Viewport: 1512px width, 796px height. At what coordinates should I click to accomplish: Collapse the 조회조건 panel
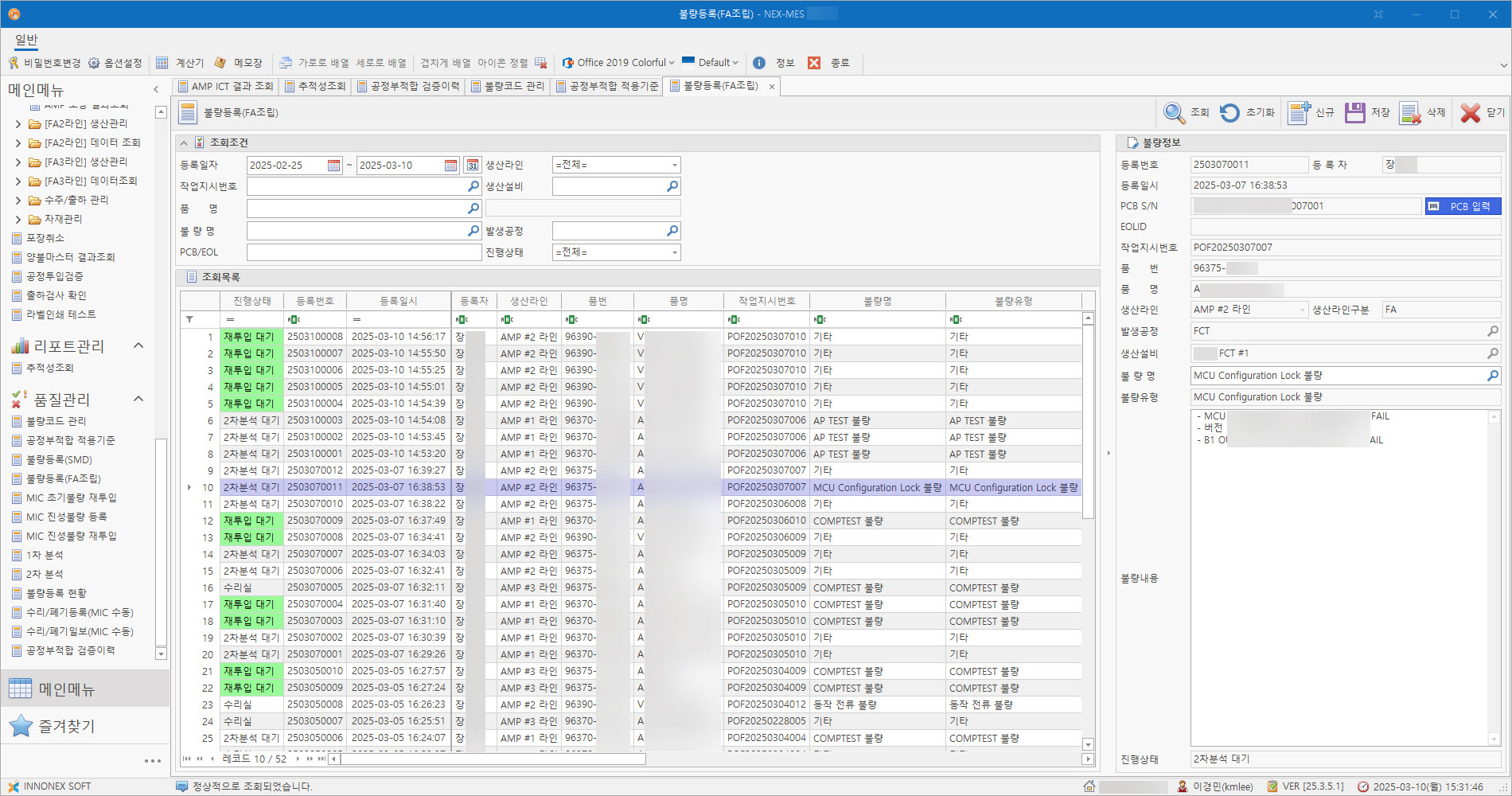pos(184,143)
